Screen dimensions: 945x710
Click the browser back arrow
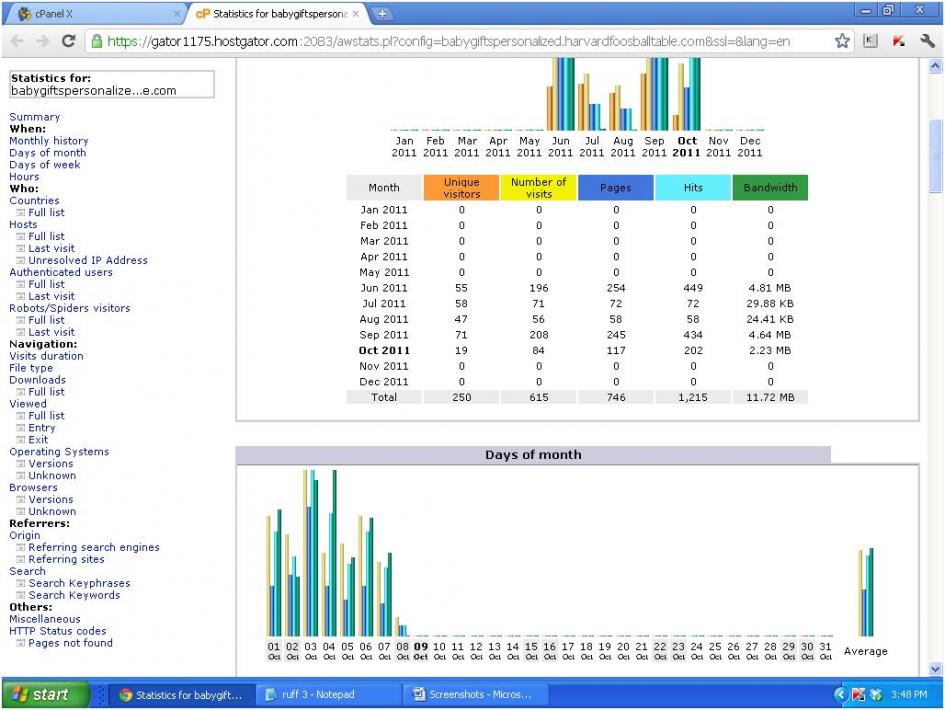(16, 42)
